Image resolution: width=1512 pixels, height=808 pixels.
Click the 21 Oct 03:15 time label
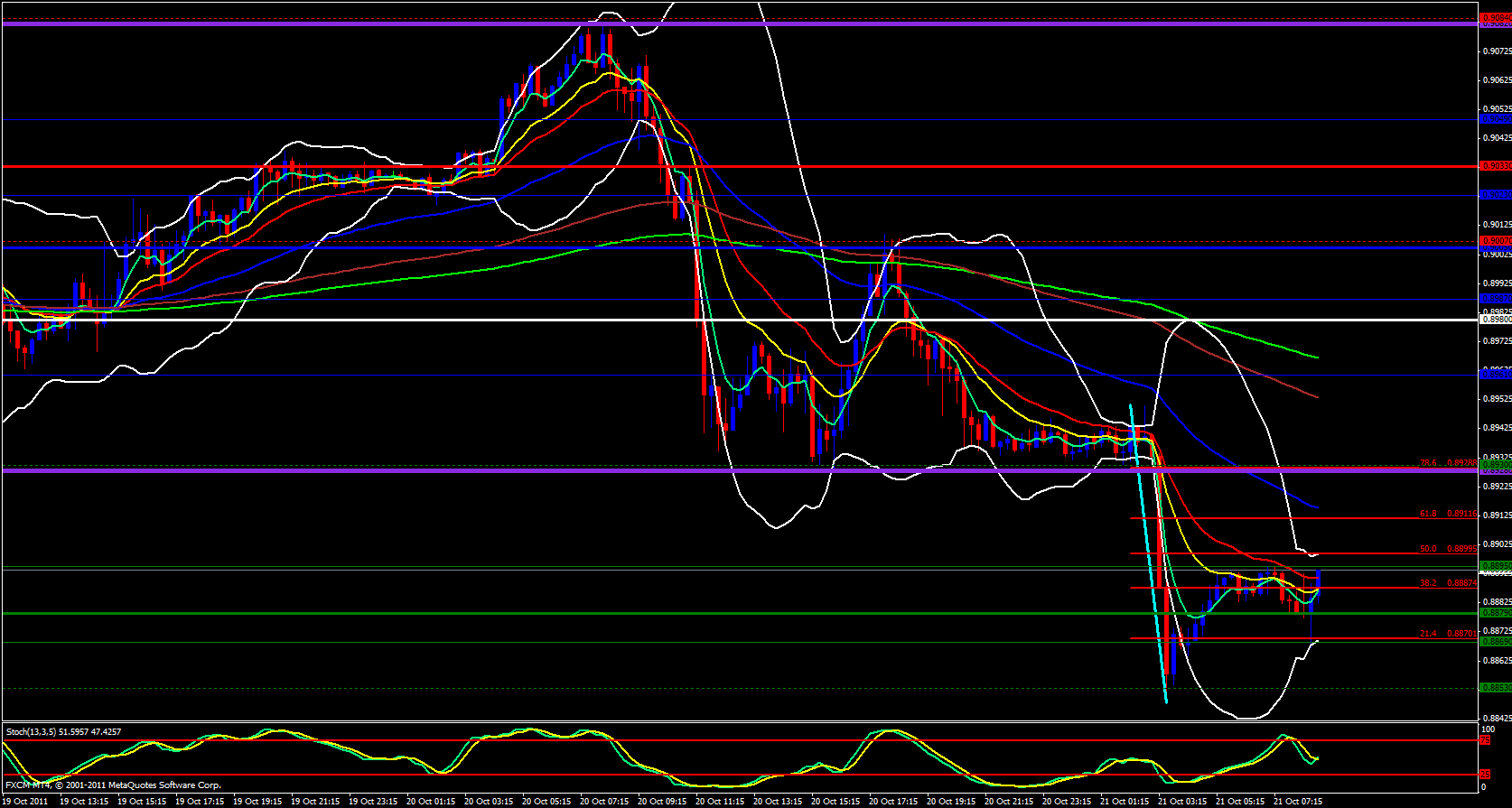pos(1181,801)
